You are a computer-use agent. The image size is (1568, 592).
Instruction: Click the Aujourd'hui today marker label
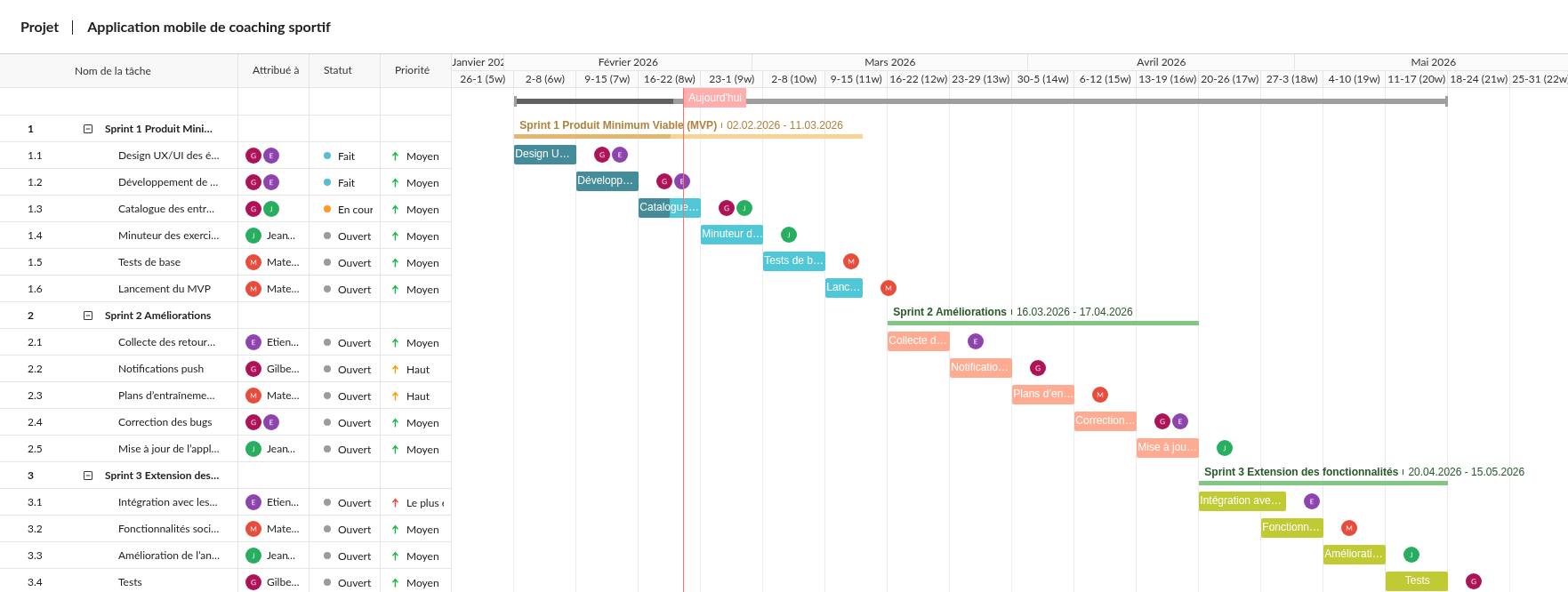click(714, 98)
